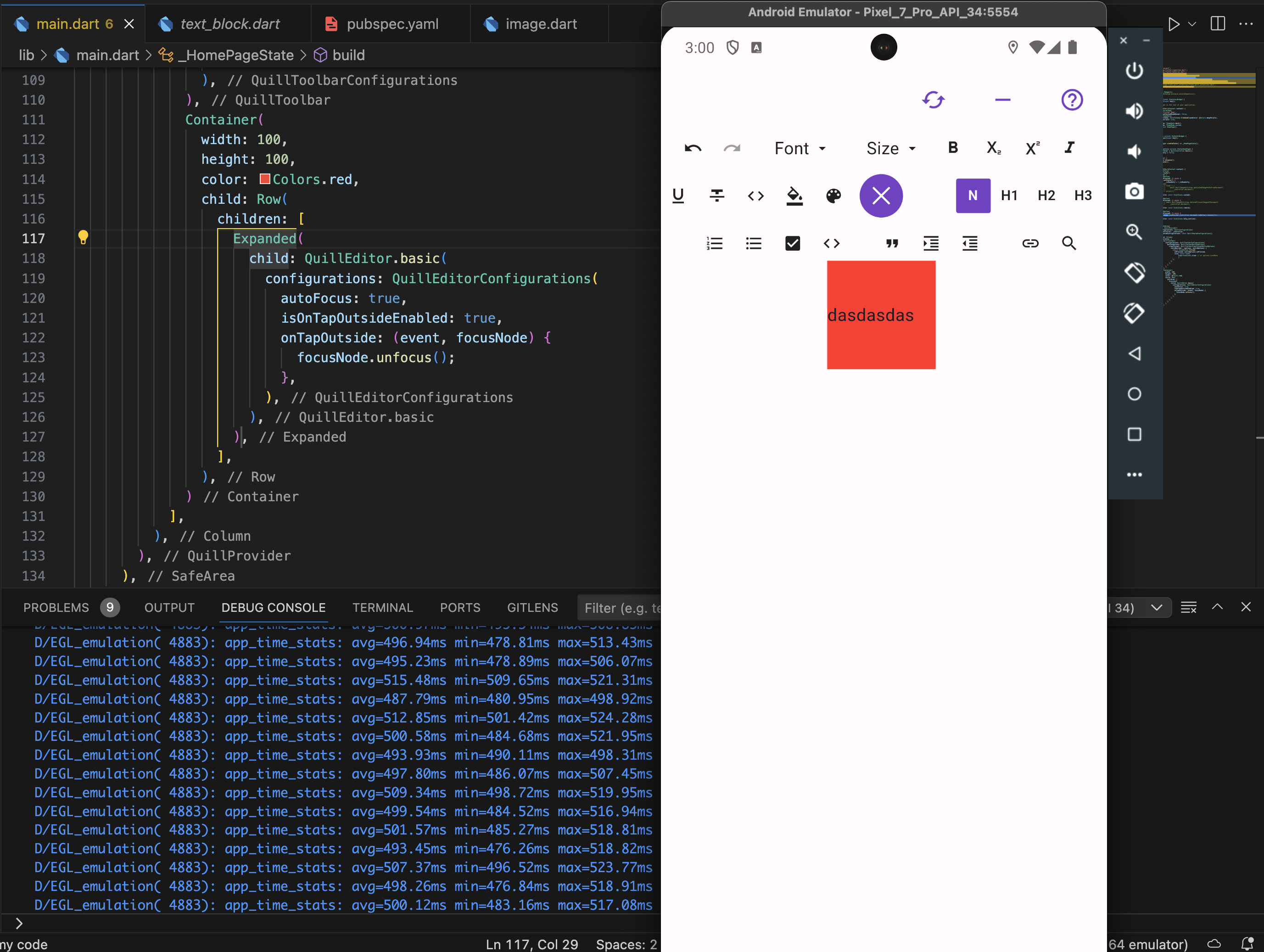Toggle strikethrough formatting
Screen dimensions: 1264x952
pos(717,196)
